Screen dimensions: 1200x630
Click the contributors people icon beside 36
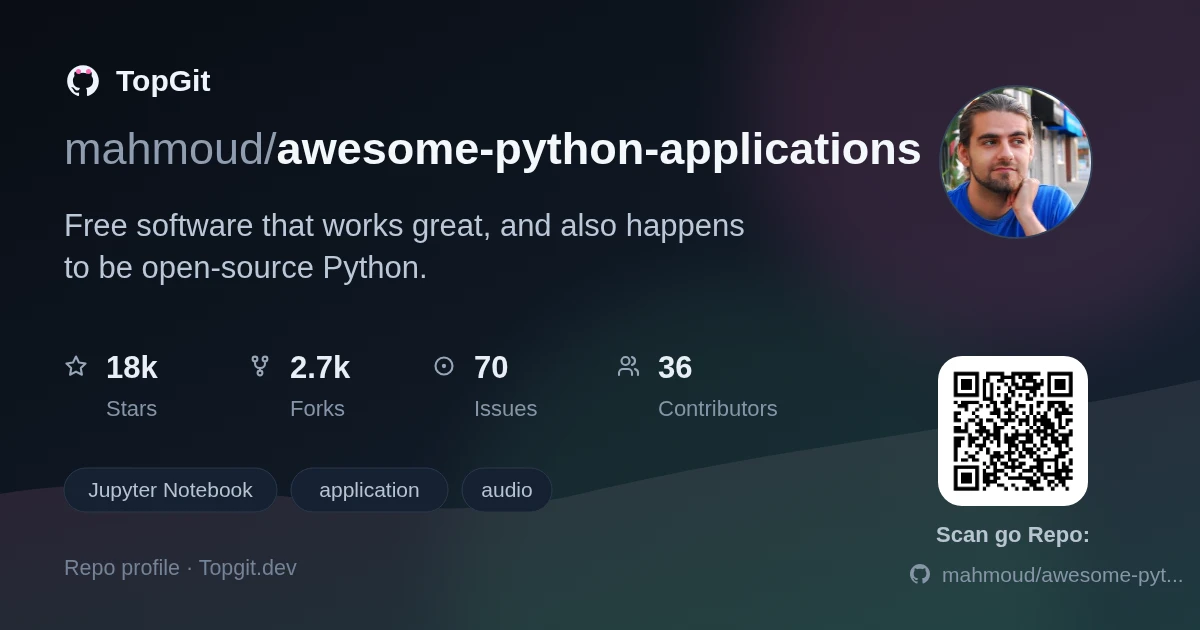[628, 366]
